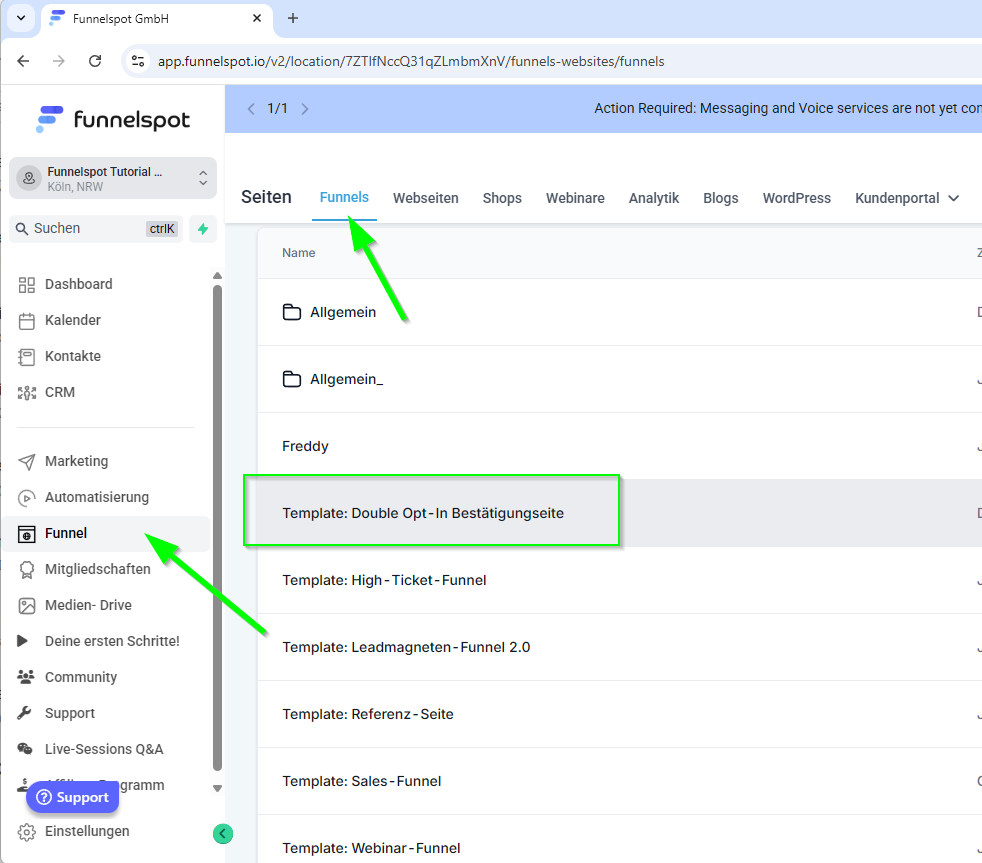Open Template: High-Ticket-Funnel
Viewport: 982px width, 863px height.
tap(384, 580)
